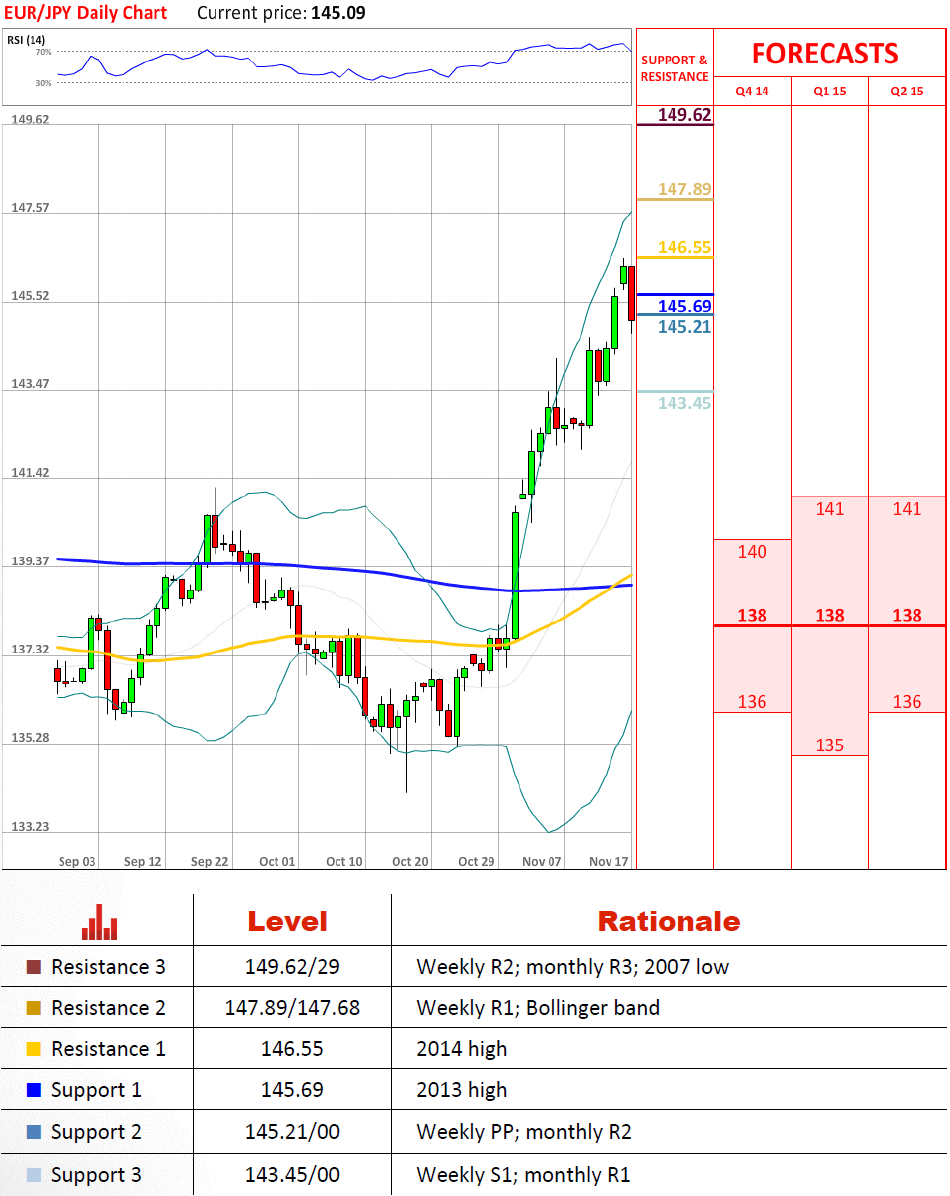Screen dimensions: 950x1196
Task: Click the Sep 22 date axis label
Action: click(x=209, y=861)
